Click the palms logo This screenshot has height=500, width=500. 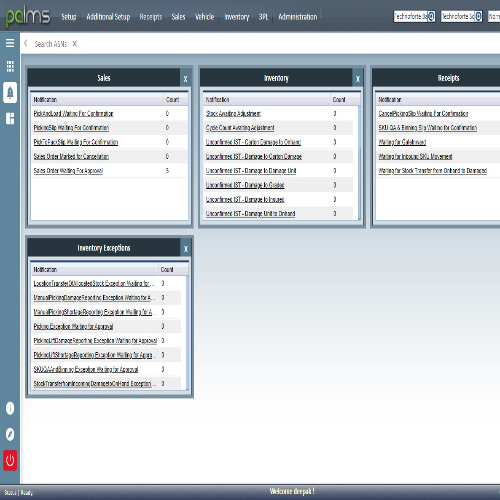coord(28,16)
